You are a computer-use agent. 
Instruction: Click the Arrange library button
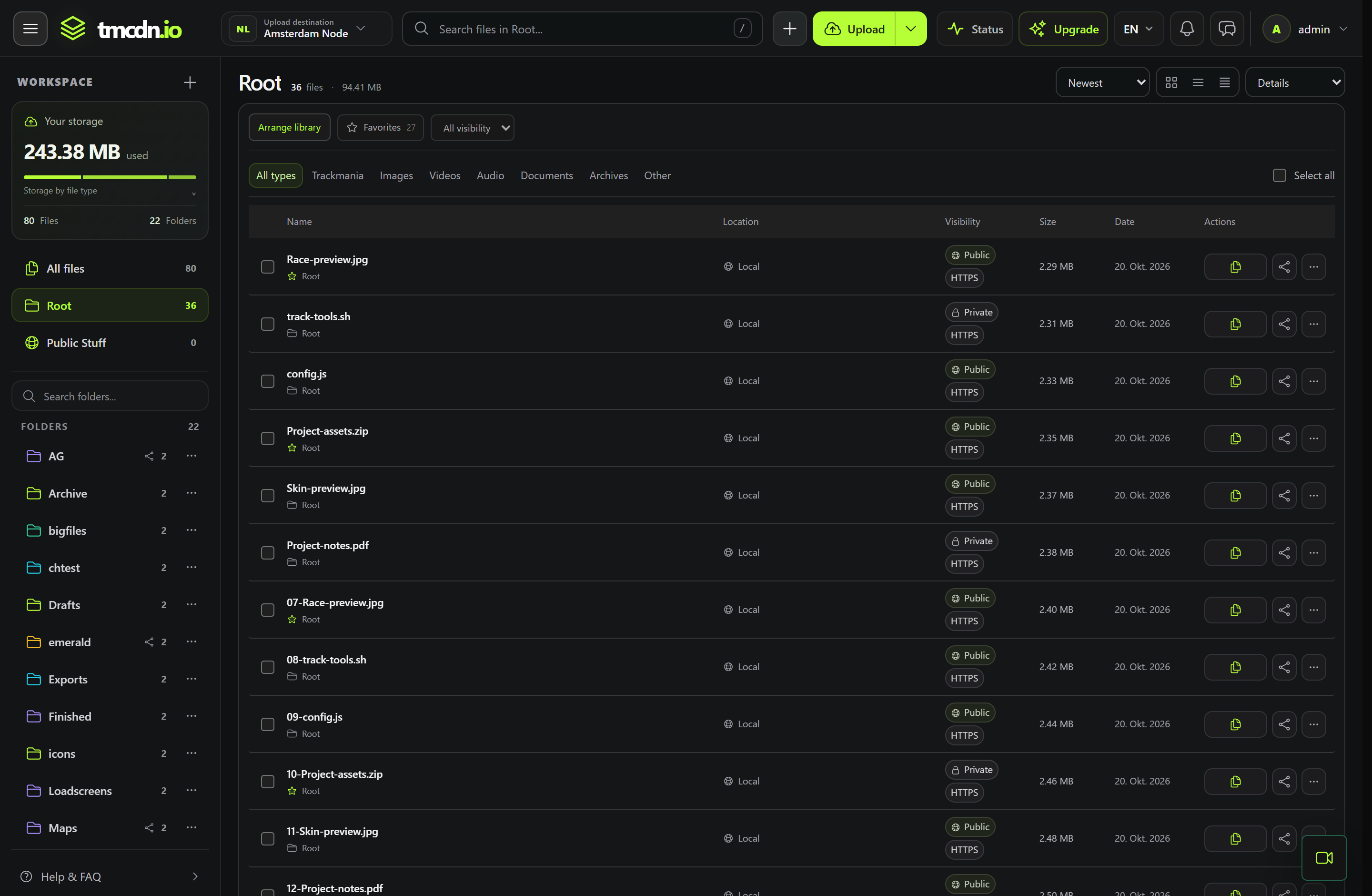click(x=289, y=127)
